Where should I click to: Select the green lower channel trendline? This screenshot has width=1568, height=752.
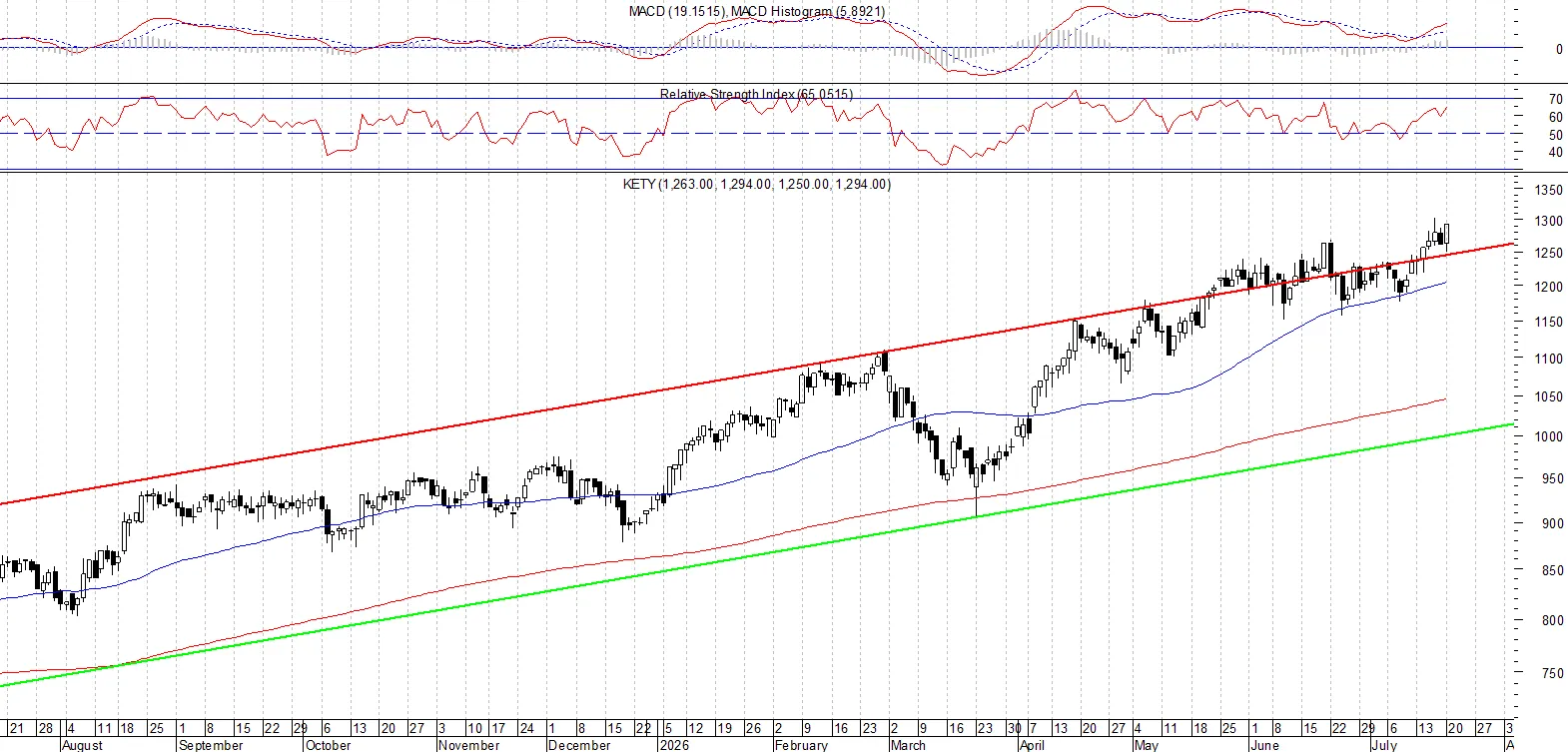click(x=756, y=554)
